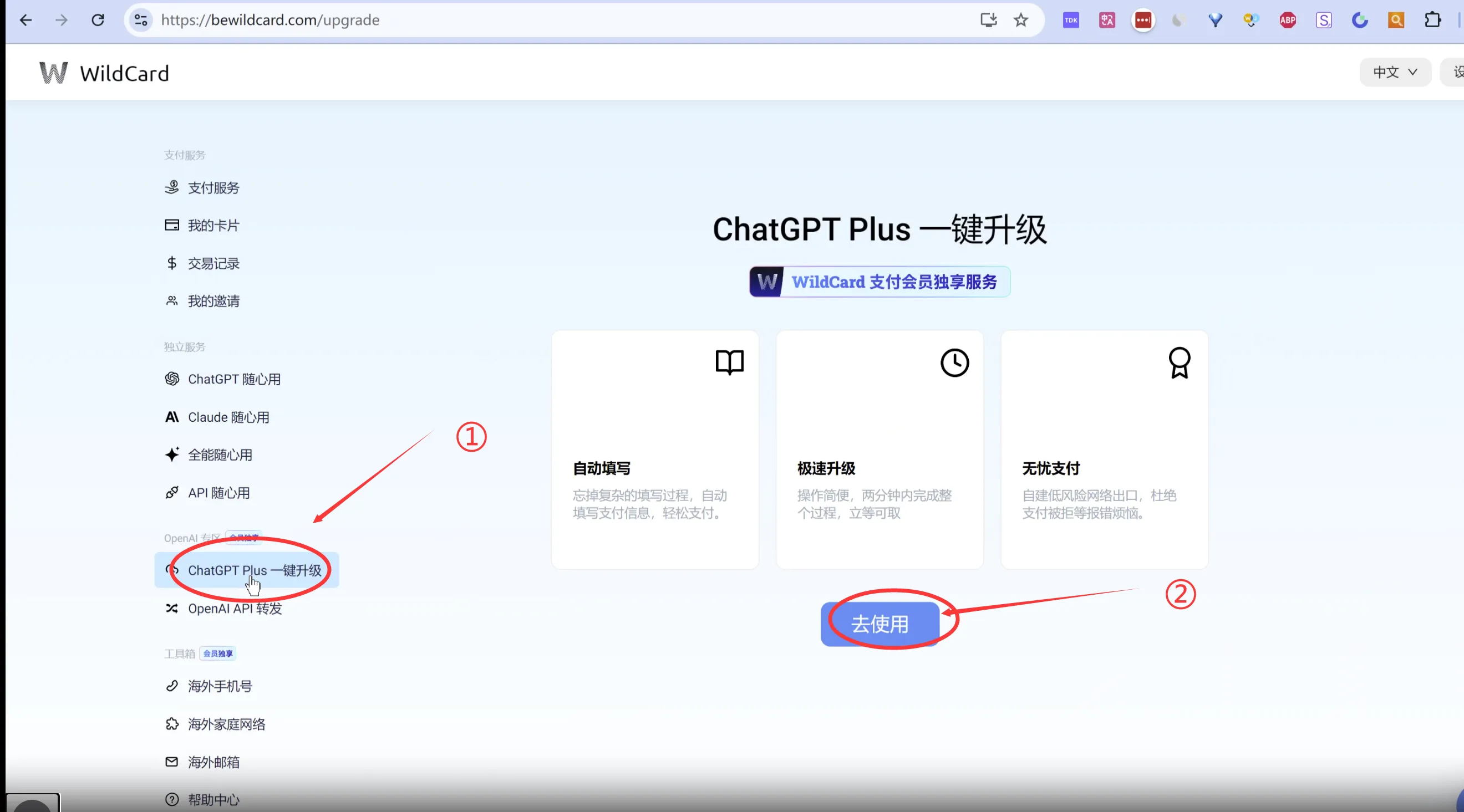Click the install app icon in the address bar
This screenshot has height=812, width=1464.
point(988,21)
